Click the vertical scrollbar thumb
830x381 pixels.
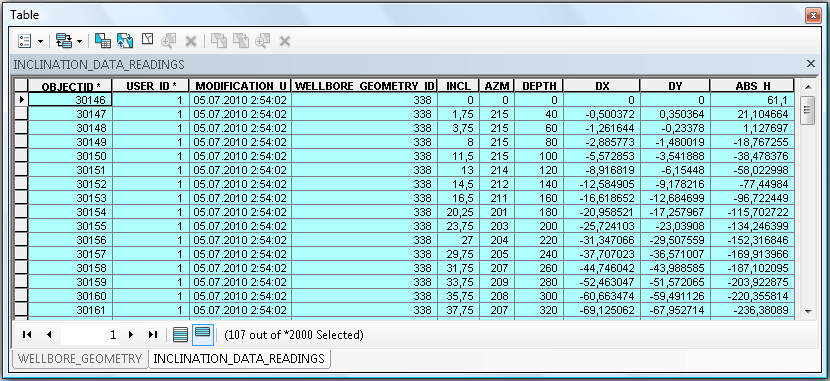pyautogui.click(x=808, y=110)
